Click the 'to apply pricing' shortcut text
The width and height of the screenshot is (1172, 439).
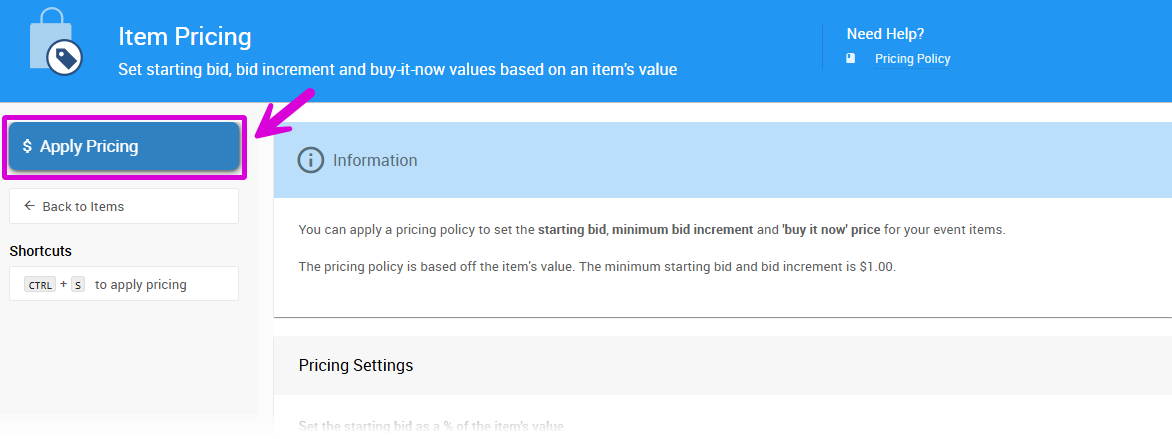point(141,285)
